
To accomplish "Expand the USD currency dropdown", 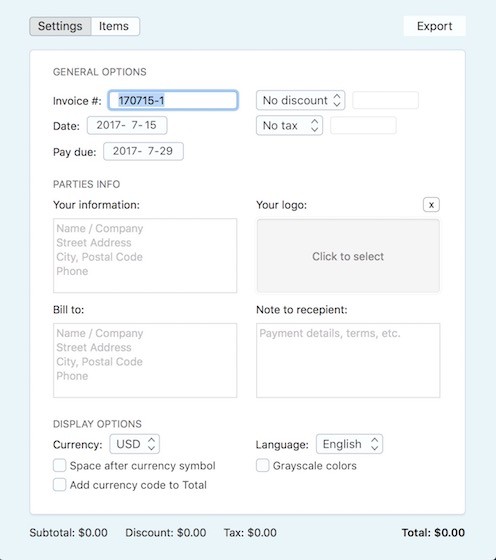I will [135, 444].
